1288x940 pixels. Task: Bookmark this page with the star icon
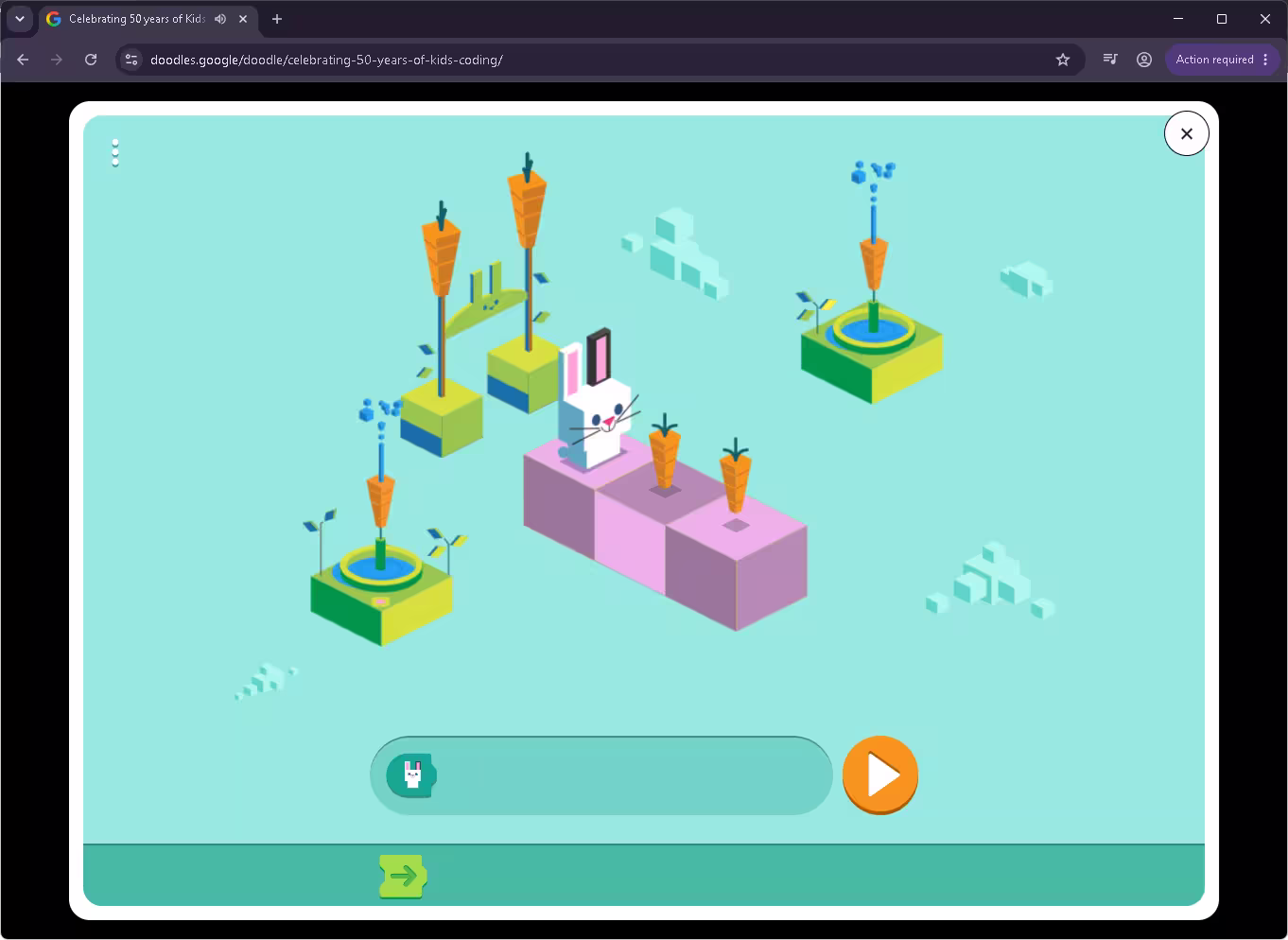pyautogui.click(x=1063, y=60)
